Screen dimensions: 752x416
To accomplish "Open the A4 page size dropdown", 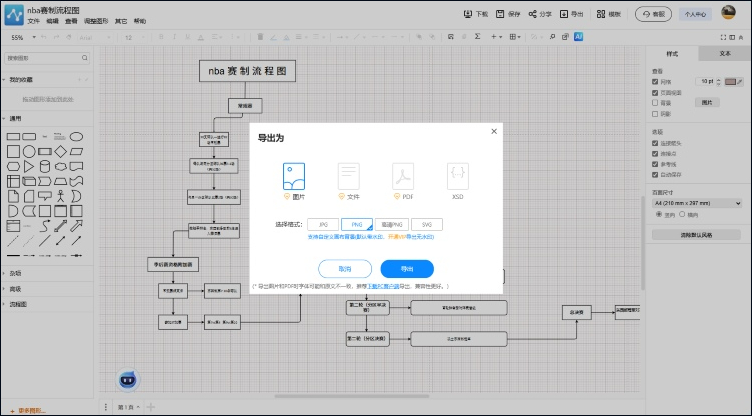I will pos(698,202).
